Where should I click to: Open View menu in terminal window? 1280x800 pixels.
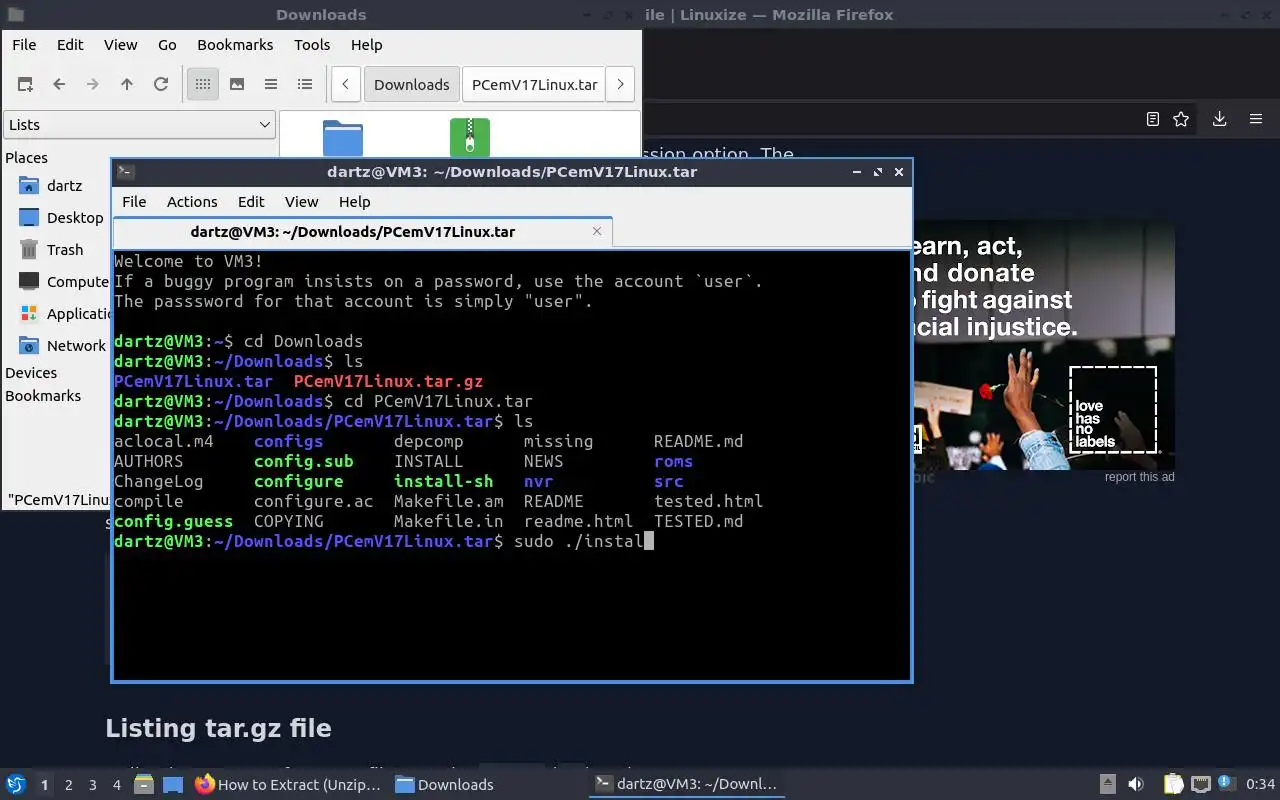point(301,201)
